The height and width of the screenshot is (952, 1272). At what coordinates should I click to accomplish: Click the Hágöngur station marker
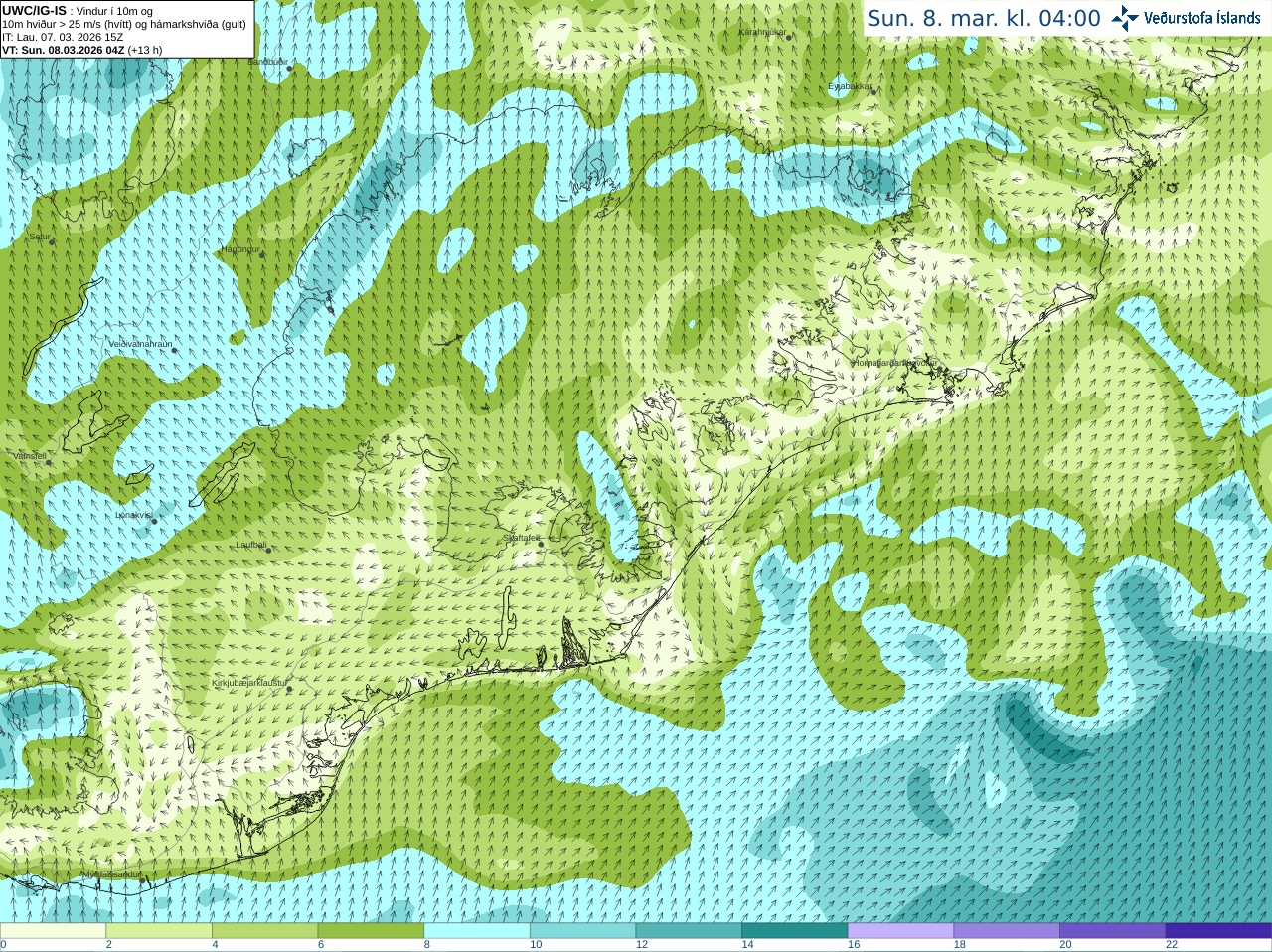[x=262, y=255]
